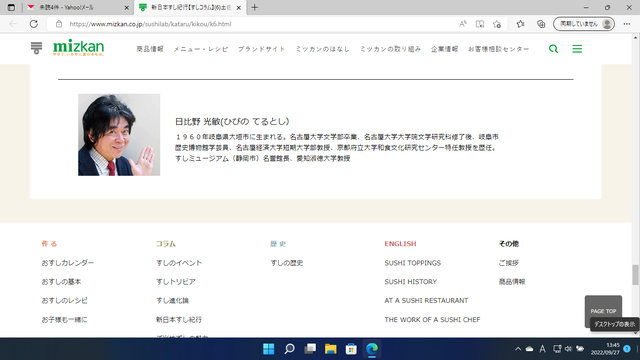
Task: Open browser Collections icon
Action: point(541,24)
